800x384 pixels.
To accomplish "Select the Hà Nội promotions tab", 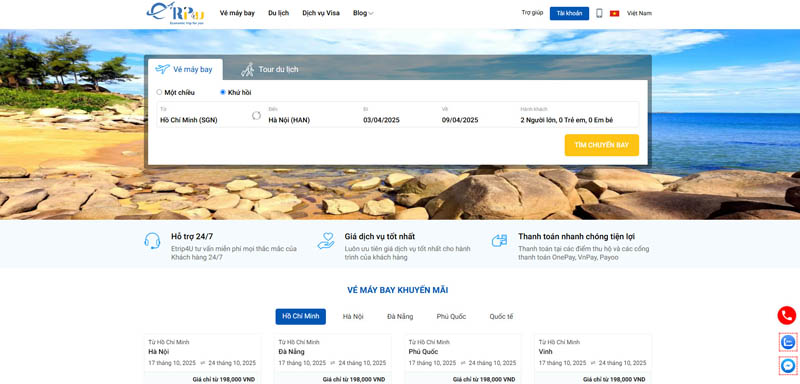I will pos(353,316).
